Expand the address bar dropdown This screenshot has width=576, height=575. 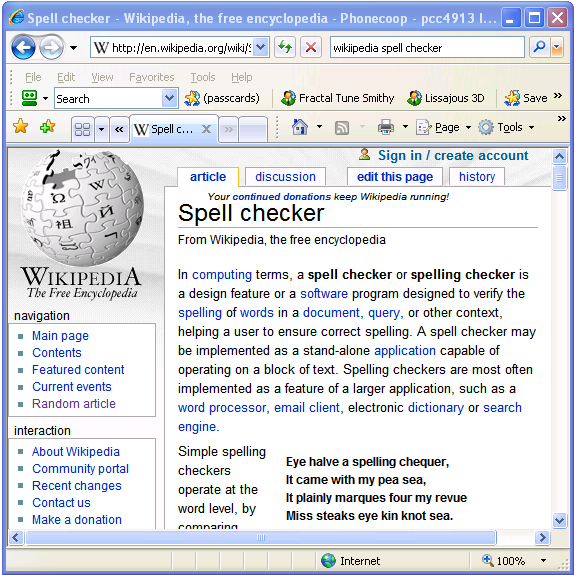click(x=261, y=47)
